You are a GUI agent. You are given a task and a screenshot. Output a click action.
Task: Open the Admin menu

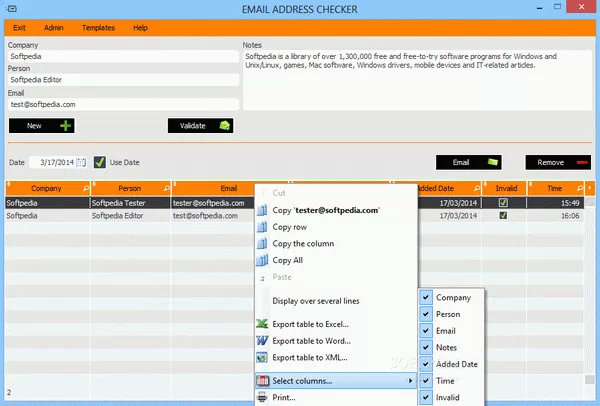pos(54,28)
